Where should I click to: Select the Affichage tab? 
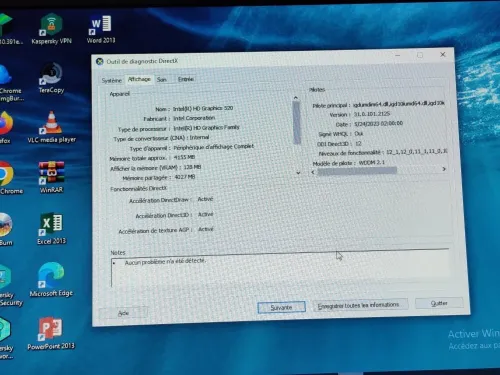click(139, 79)
